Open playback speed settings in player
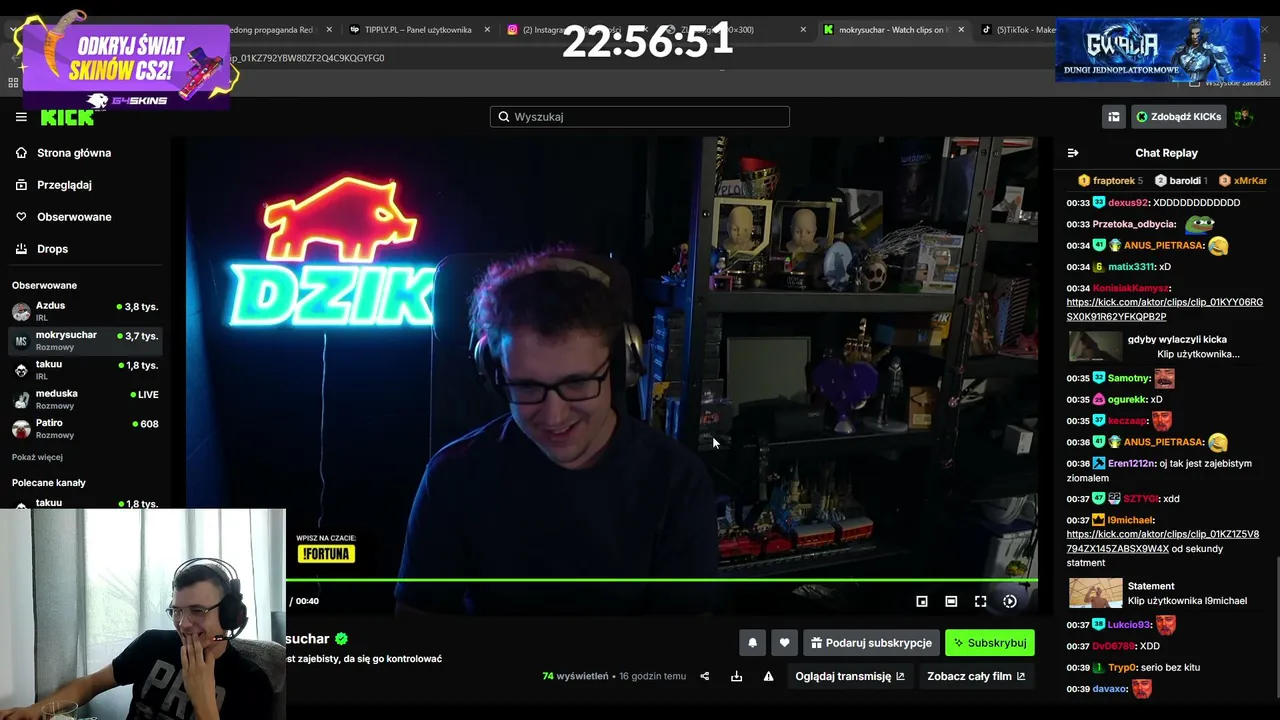Image resolution: width=1280 pixels, height=720 pixels. pos(1010,601)
